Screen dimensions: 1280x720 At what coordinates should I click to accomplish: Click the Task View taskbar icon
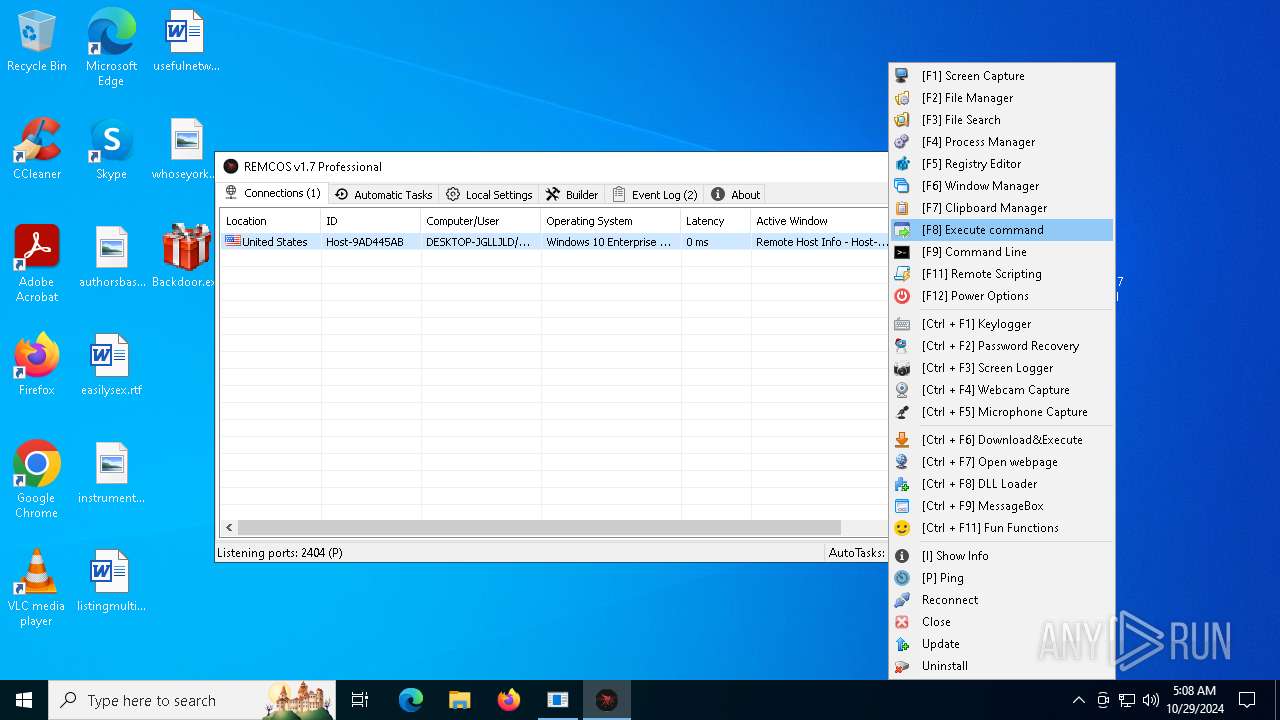[x=360, y=700]
